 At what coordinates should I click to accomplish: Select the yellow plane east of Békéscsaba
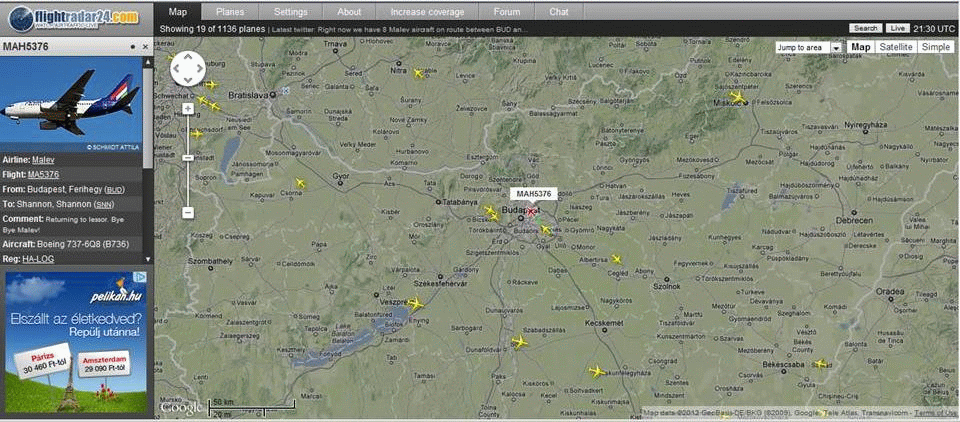pos(821,364)
